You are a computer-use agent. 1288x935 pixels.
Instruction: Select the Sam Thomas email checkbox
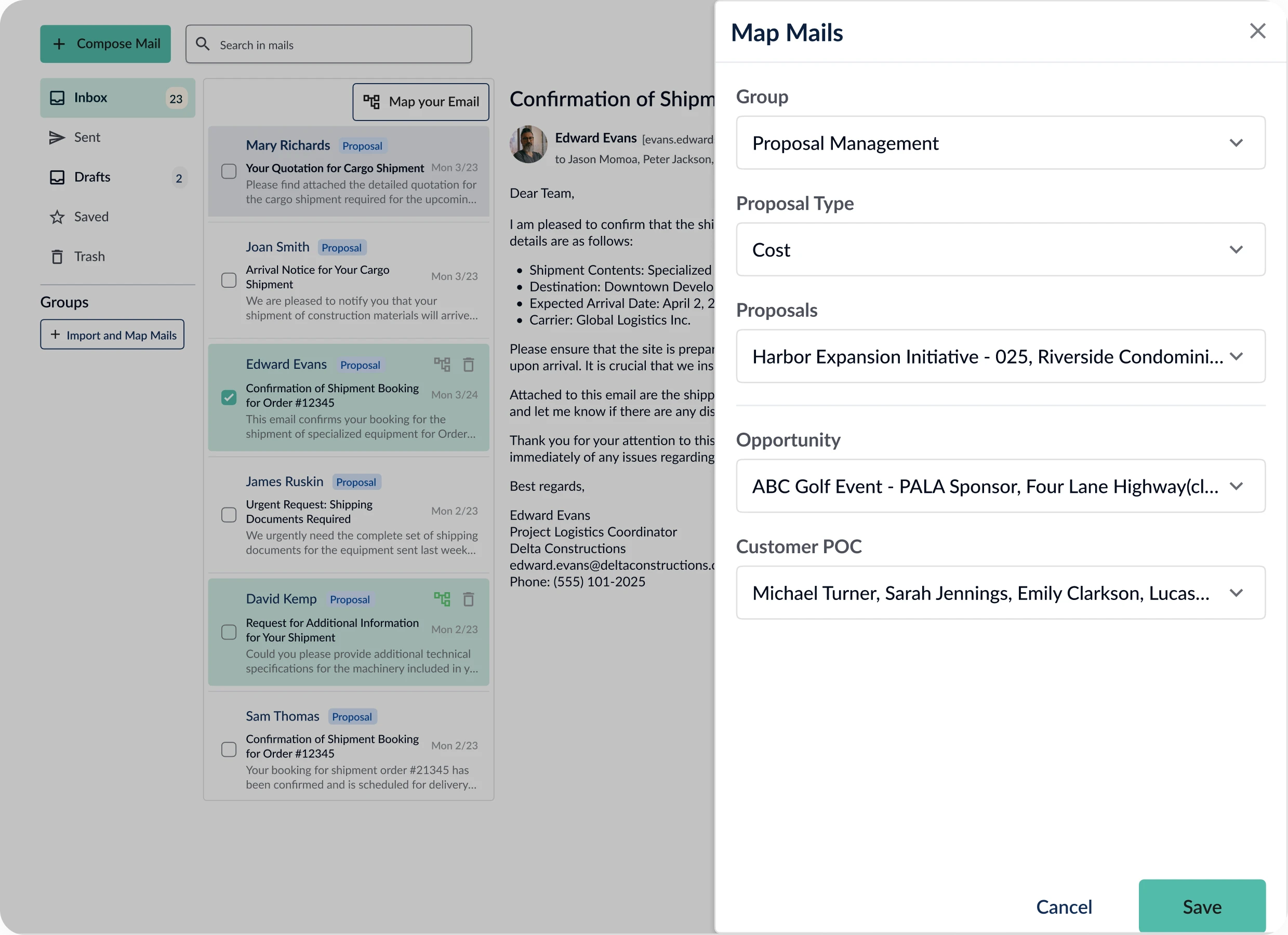(x=229, y=750)
